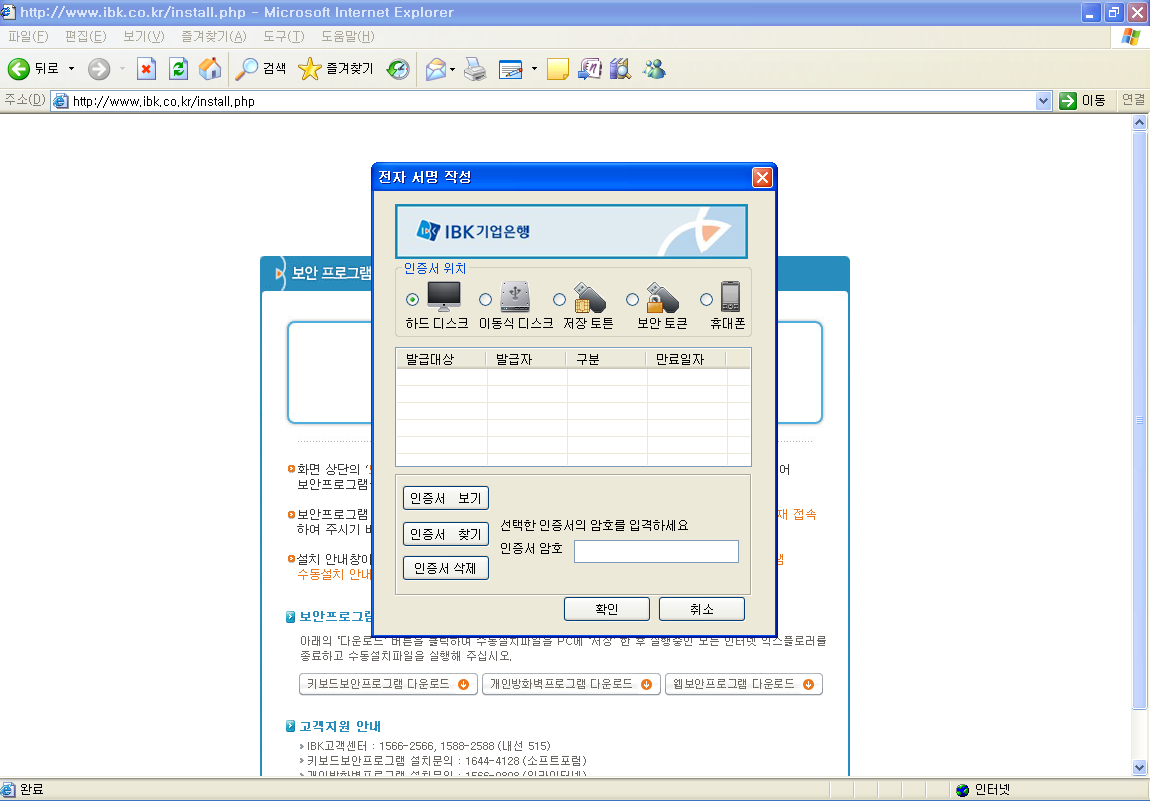Open the address bar dropdown arrow
Image resolution: width=1150 pixels, height=801 pixels.
1043,100
